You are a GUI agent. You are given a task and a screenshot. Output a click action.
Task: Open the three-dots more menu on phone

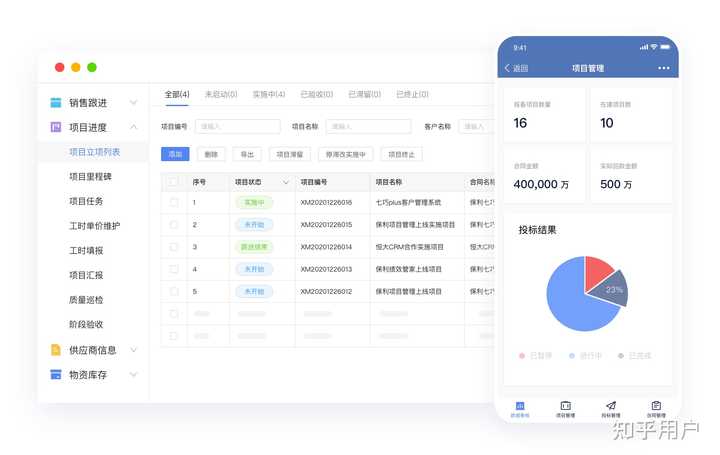(x=664, y=68)
